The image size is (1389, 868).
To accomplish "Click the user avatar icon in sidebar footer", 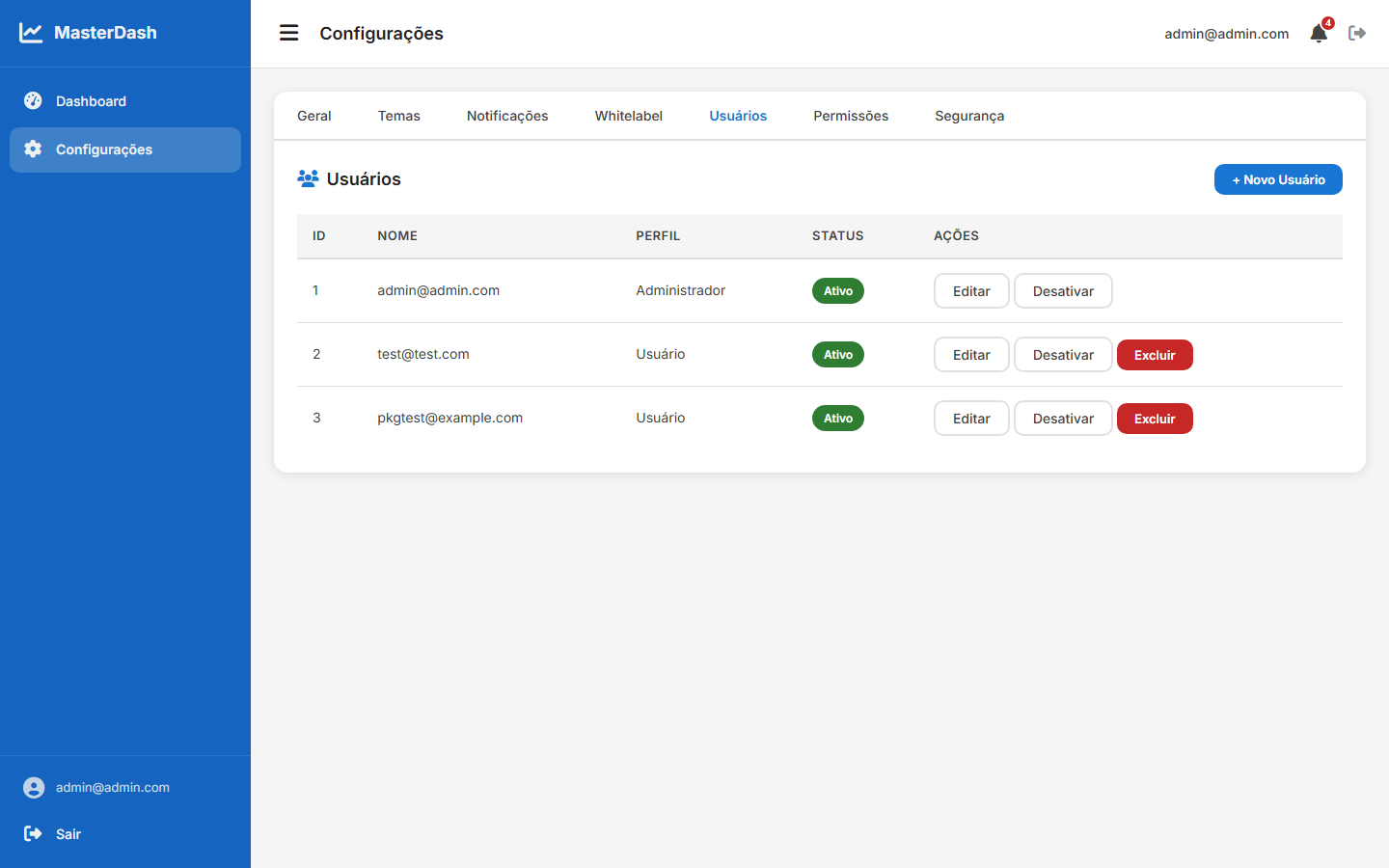I will 34,788.
